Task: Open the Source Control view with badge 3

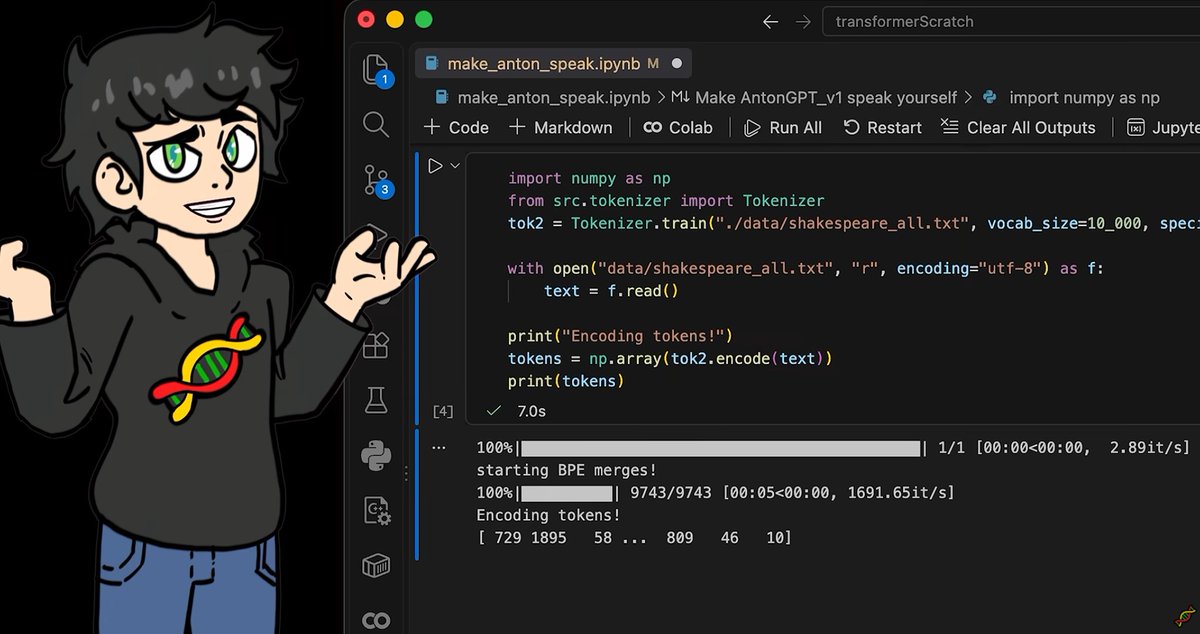Action: coord(377,180)
